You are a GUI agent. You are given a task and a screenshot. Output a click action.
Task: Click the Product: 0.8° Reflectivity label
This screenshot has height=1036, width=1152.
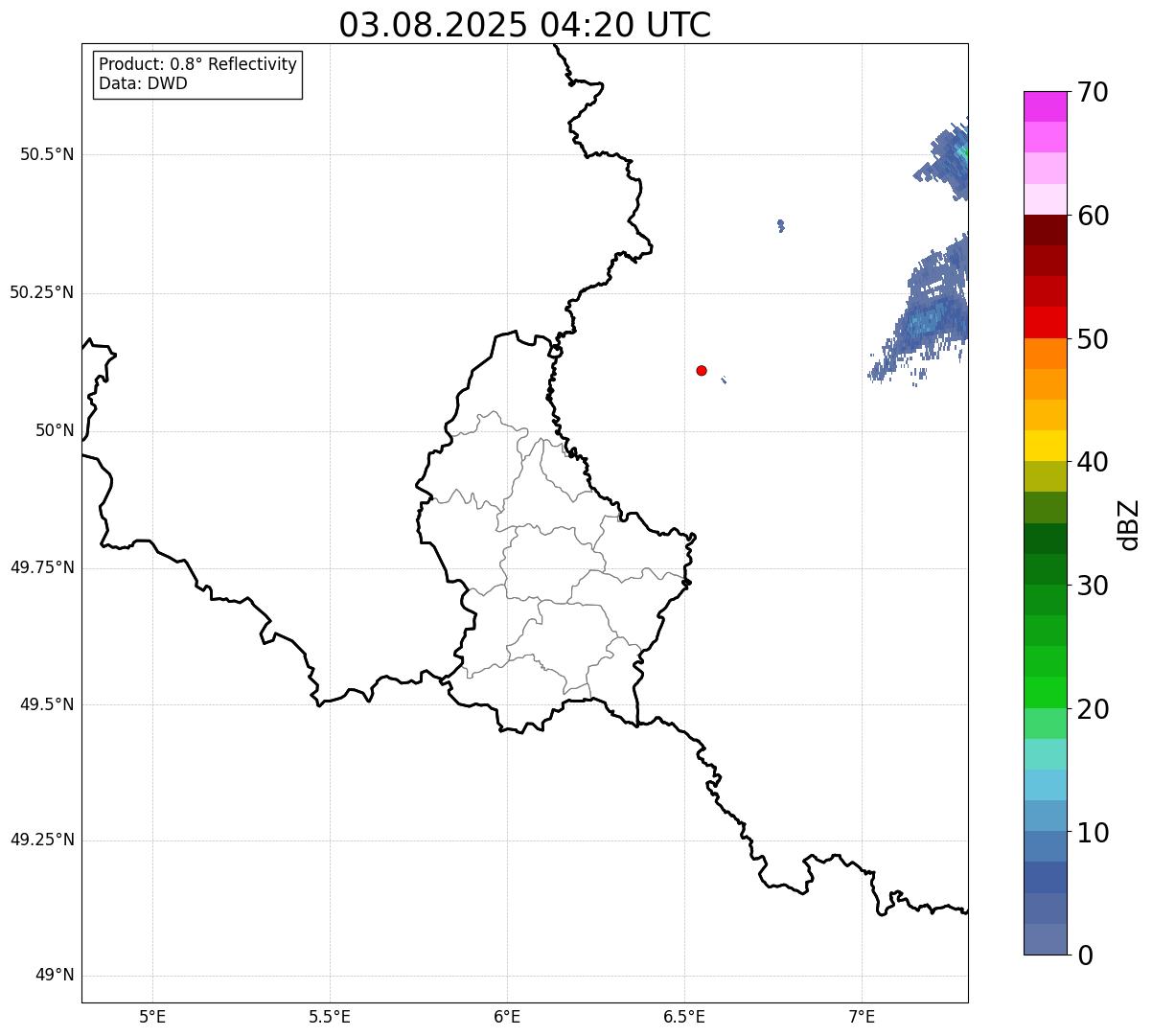(x=198, y=64)
